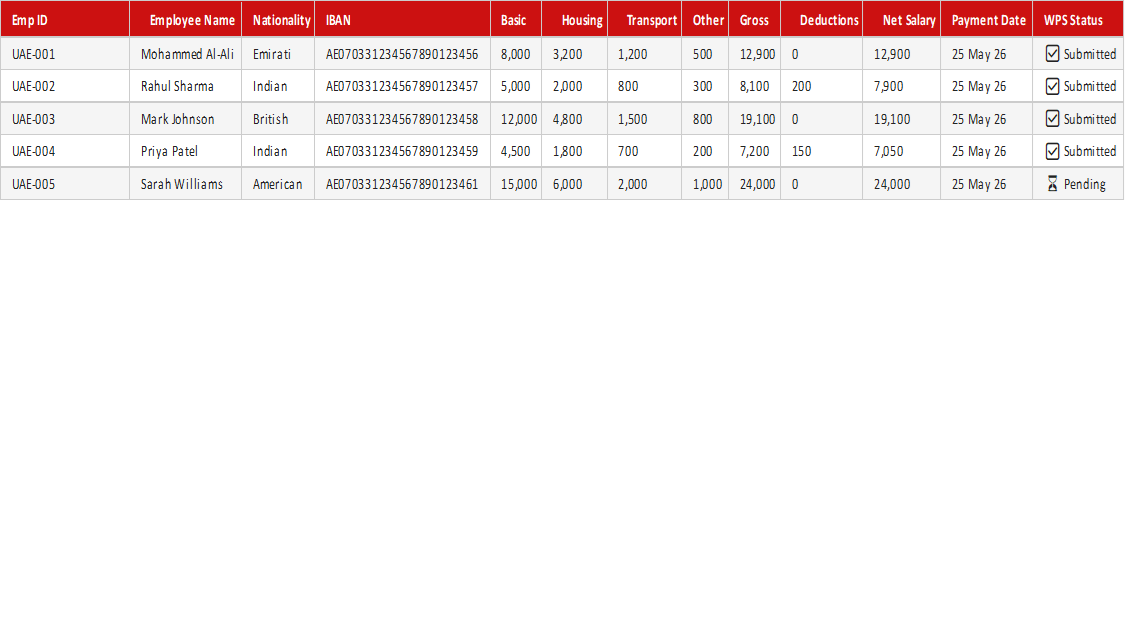Screen dimensions: 1125x625
Task: Click Rahul Sharma's Indian nationality cell
Action: click(278, 86)
